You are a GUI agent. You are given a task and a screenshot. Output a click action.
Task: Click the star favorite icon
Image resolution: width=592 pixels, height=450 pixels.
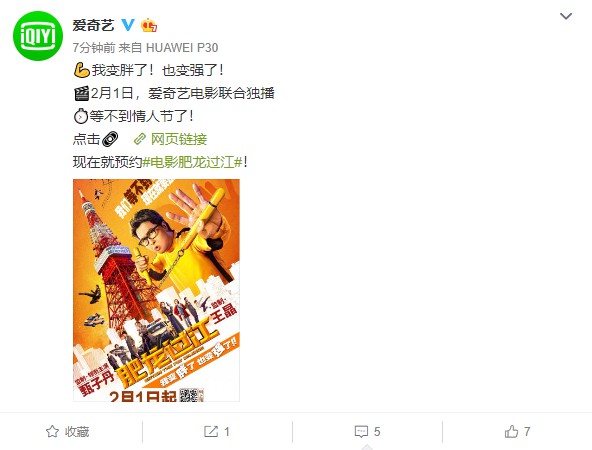point(52,432)
